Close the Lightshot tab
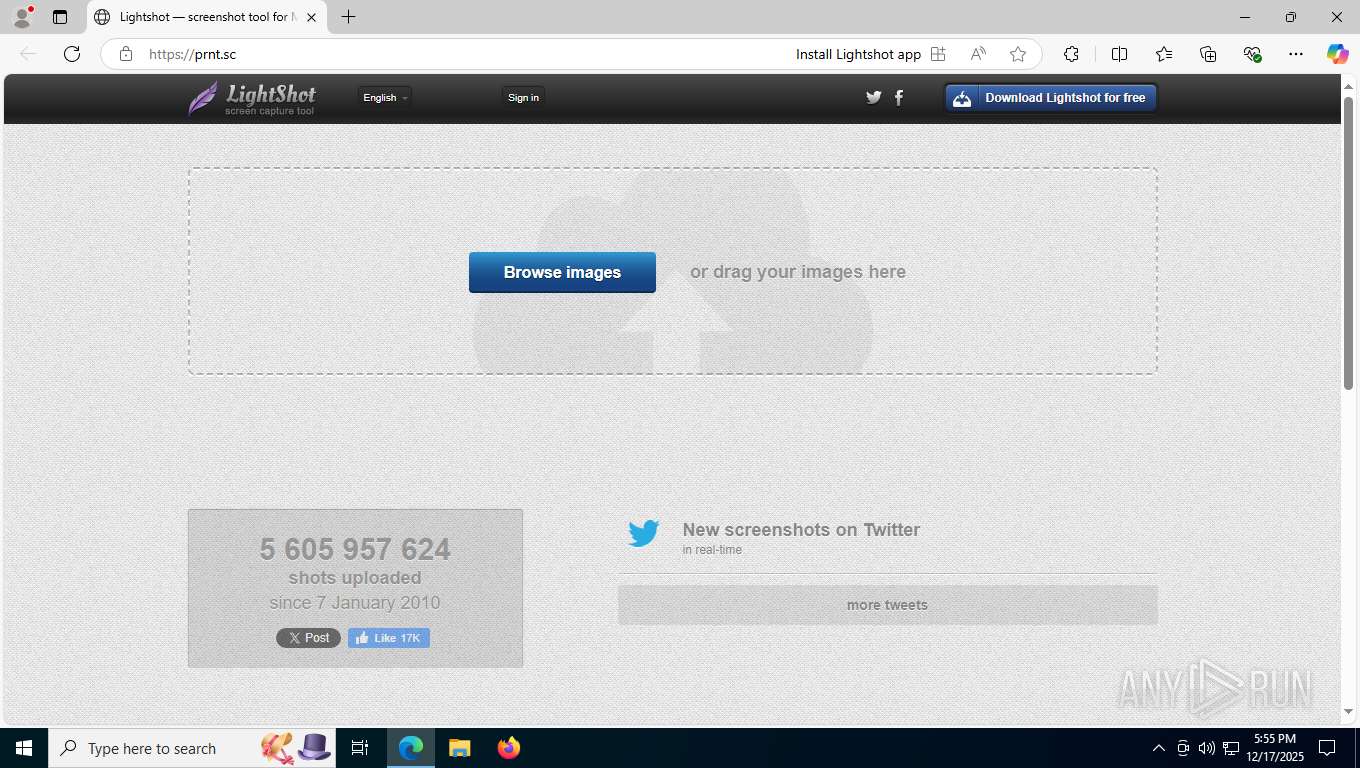 pyautogui.click(x=311, y=17)
